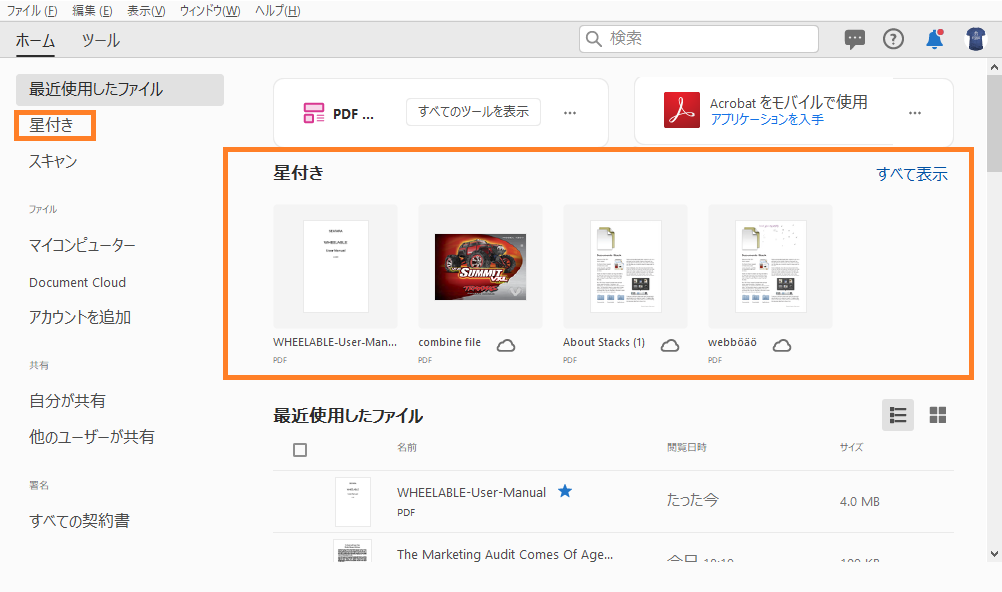This screenshot has height=592, width=1002.
Task: Click すべてのツールを表示 button
Action: tap(474, 112)
